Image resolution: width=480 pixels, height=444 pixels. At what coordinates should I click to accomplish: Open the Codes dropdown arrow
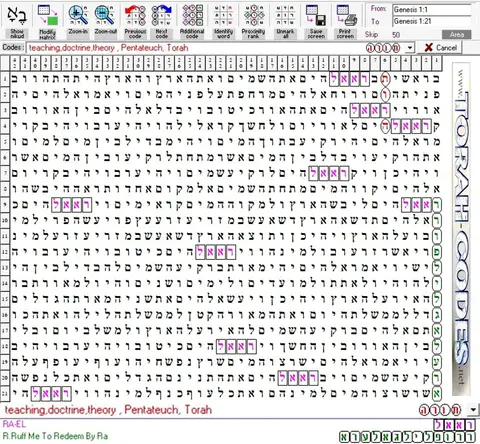(410, 48)
